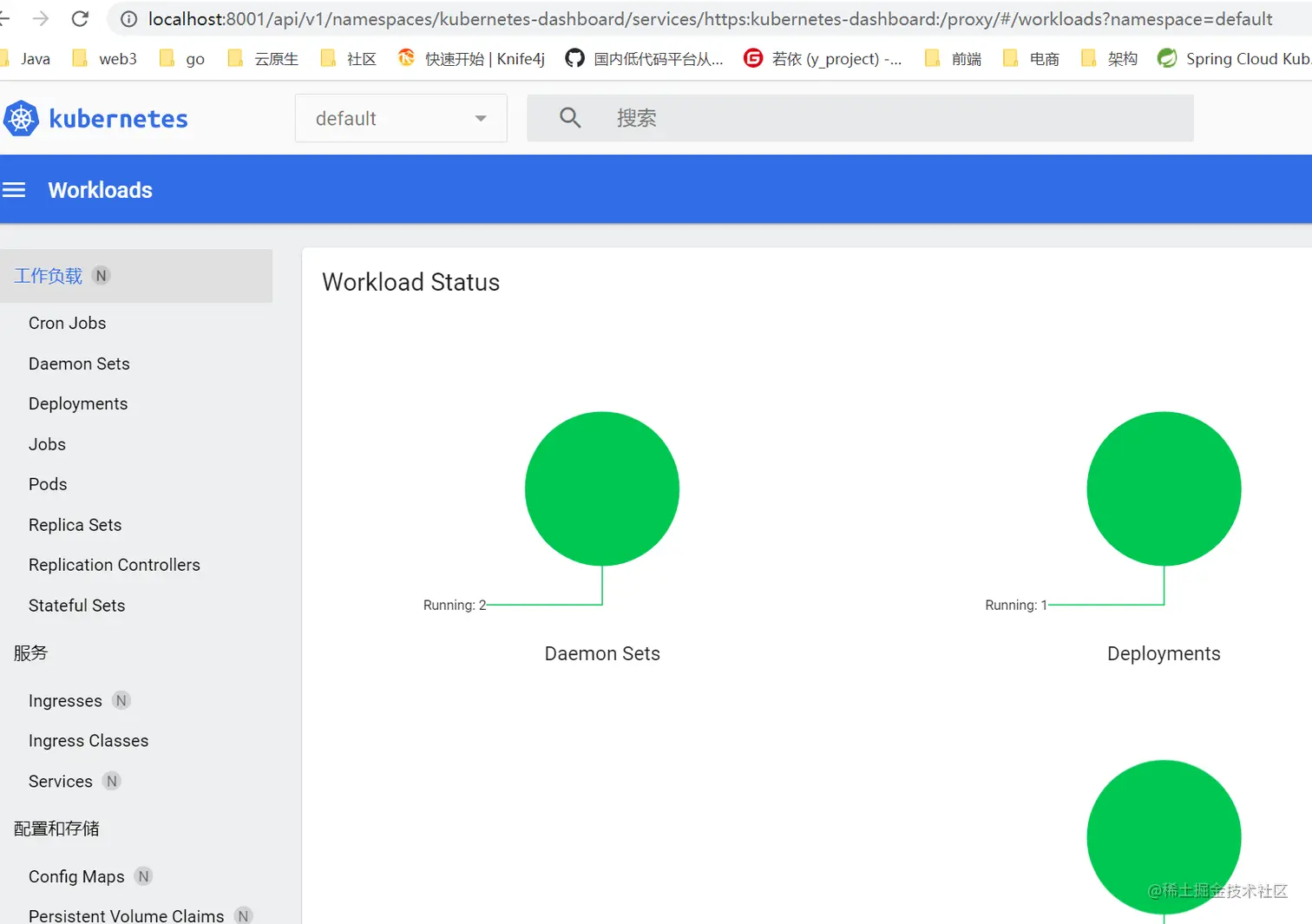Open the hamburger navigation menu icon
Screen dimensions: 1312x924
coord(14,190)
